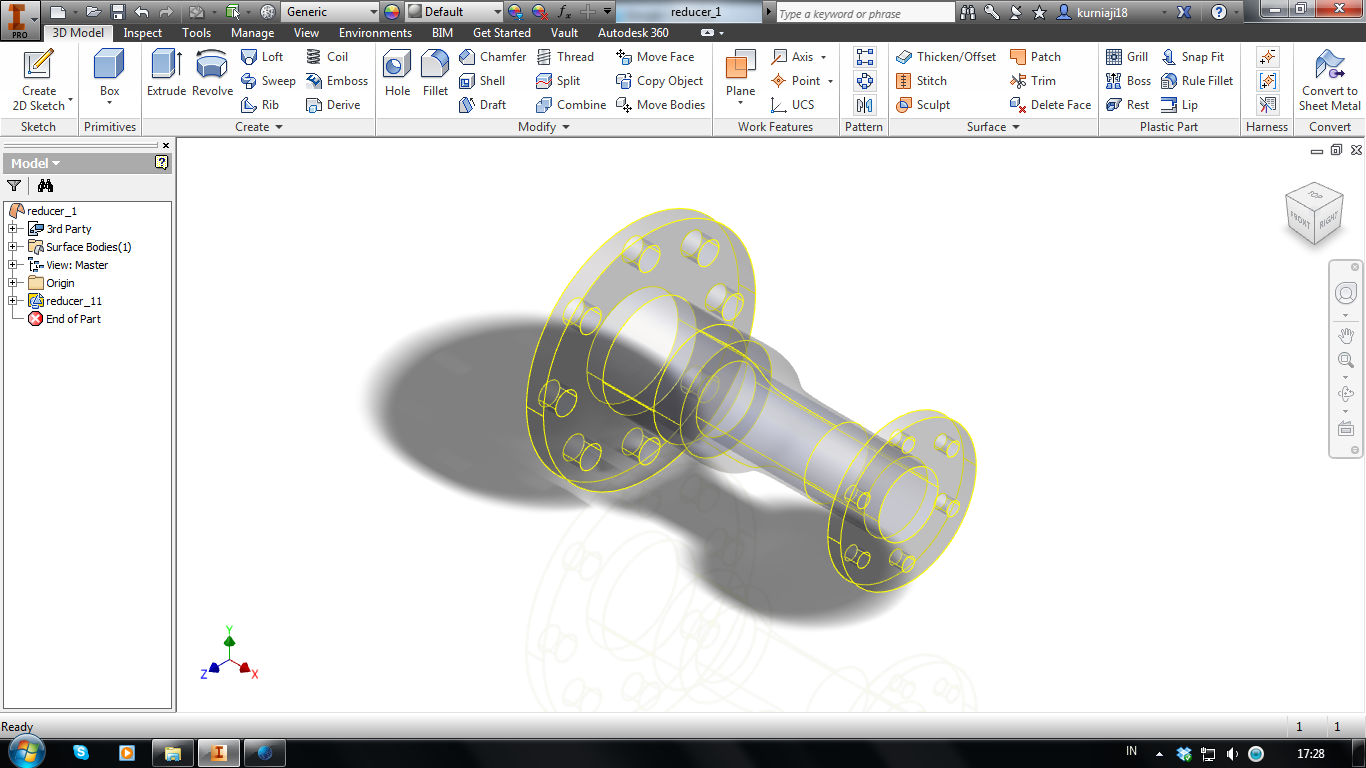
Task: Activate the Pan hand navigation tool
Action: 1345,335
